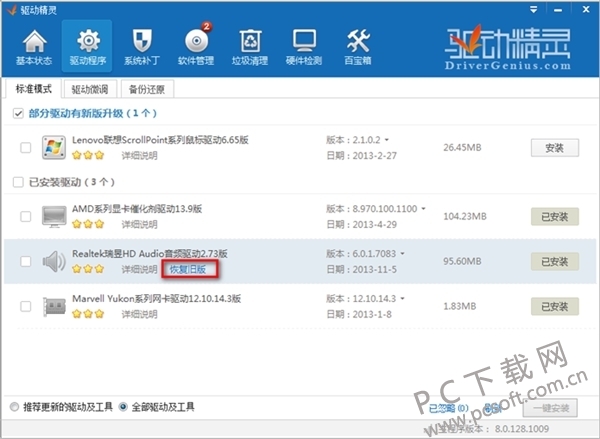Open 详细说明 for Marvell Yukon driver
This screenshot has width=600, height=439.
coord(139,314)
